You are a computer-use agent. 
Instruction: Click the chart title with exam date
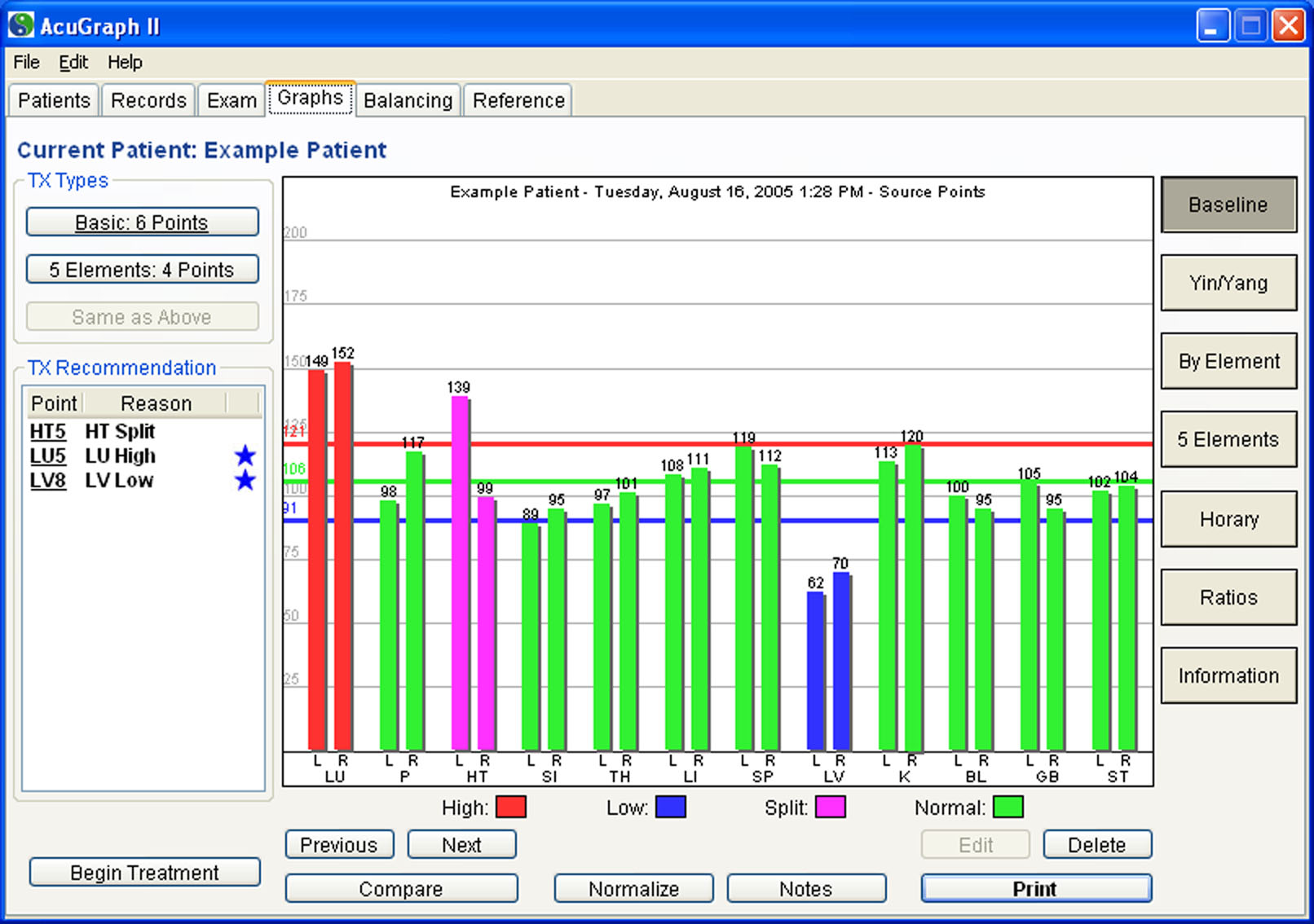tap(717, 192)
